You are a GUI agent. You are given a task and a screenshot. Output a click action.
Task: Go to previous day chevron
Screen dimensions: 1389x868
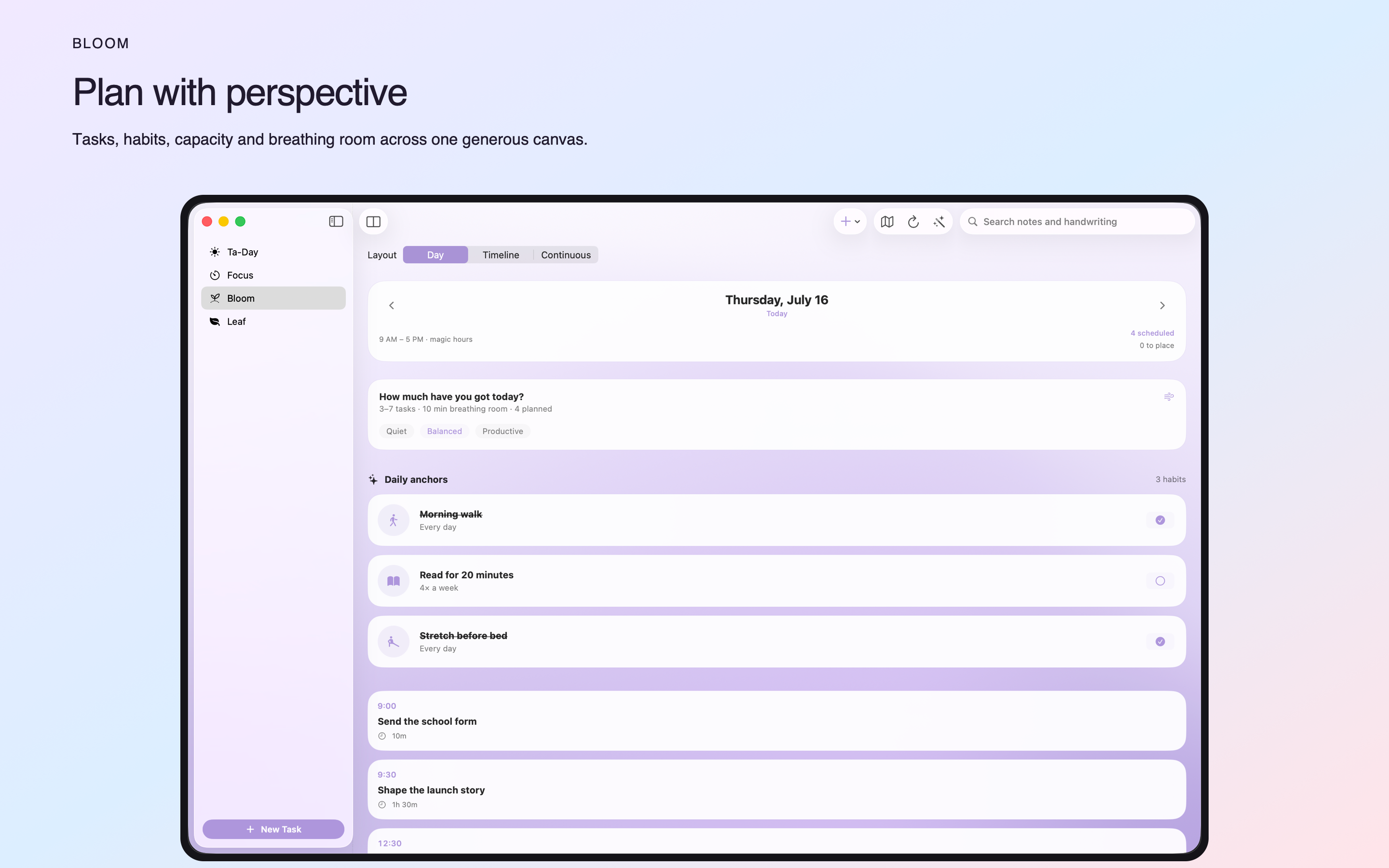pyautogui.click(x=392, y=305)
